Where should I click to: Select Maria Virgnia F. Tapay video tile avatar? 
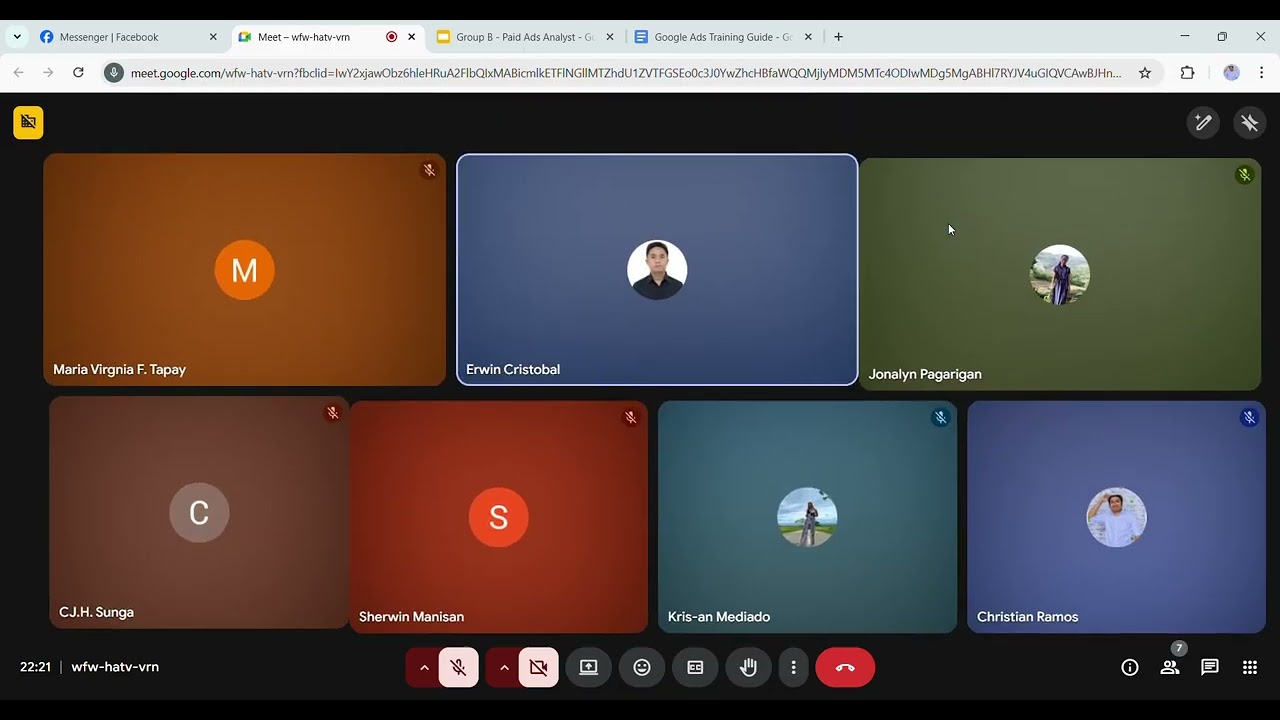tap(244, 270)
